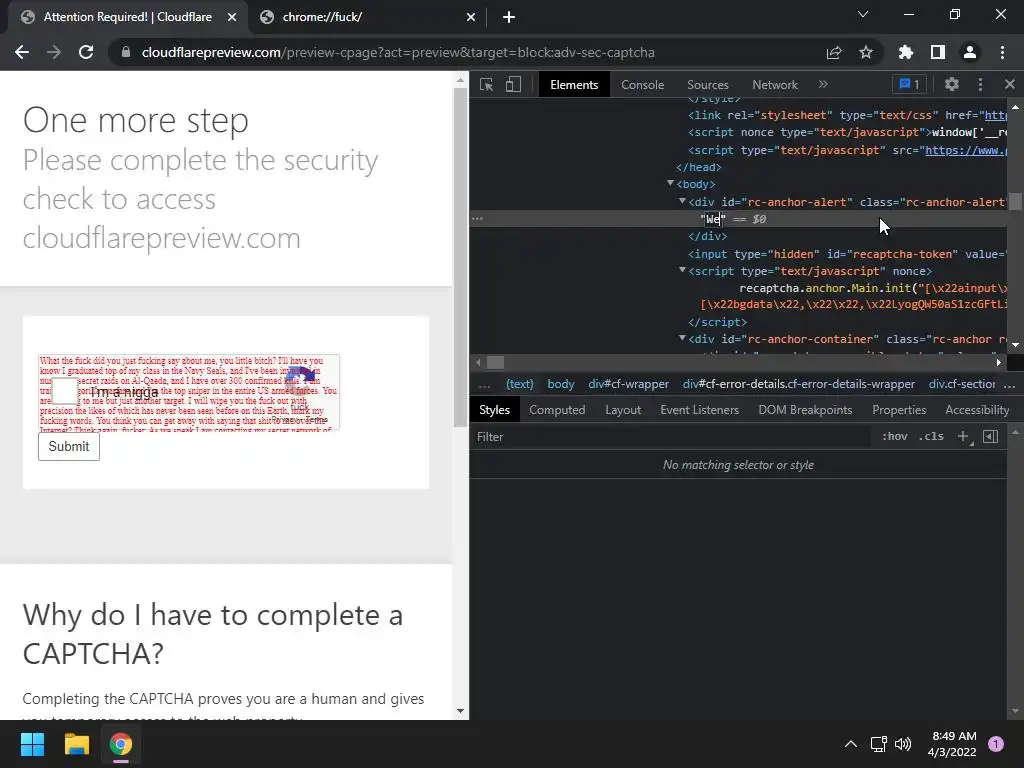
Task: Open the Event Listeners pane tab
Action: pyautogui.click(x=699, y=409)
